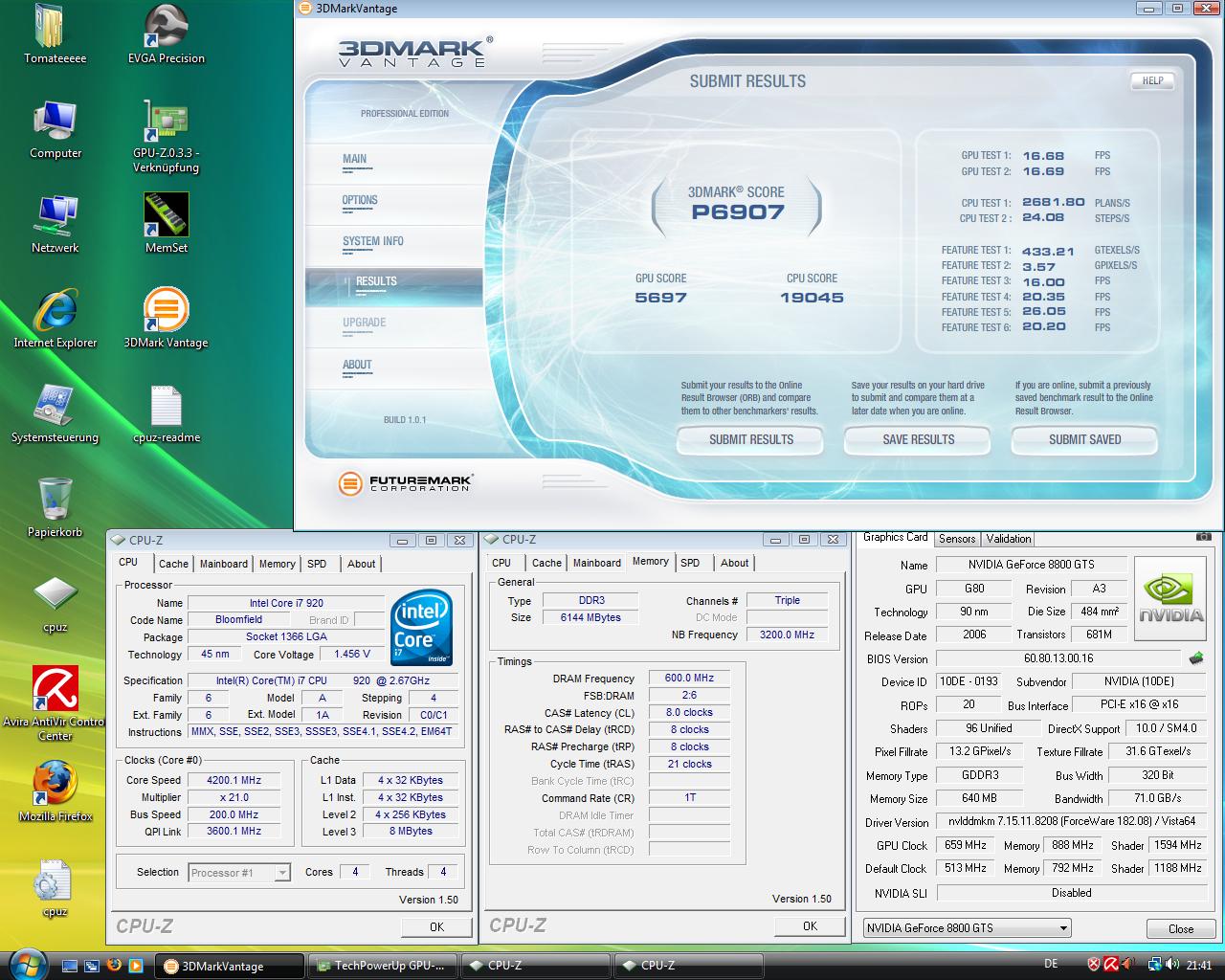Click the BIOS Version field 60.80.13.00.16
Viewport: 1225px width, 980px height.
pyautogui.click(x=1058, y=658)
